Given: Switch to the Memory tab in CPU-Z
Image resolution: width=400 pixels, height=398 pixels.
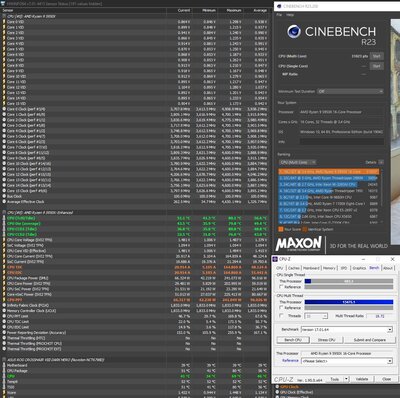Looking at the screenshot, I should click(x=329, y=268).
